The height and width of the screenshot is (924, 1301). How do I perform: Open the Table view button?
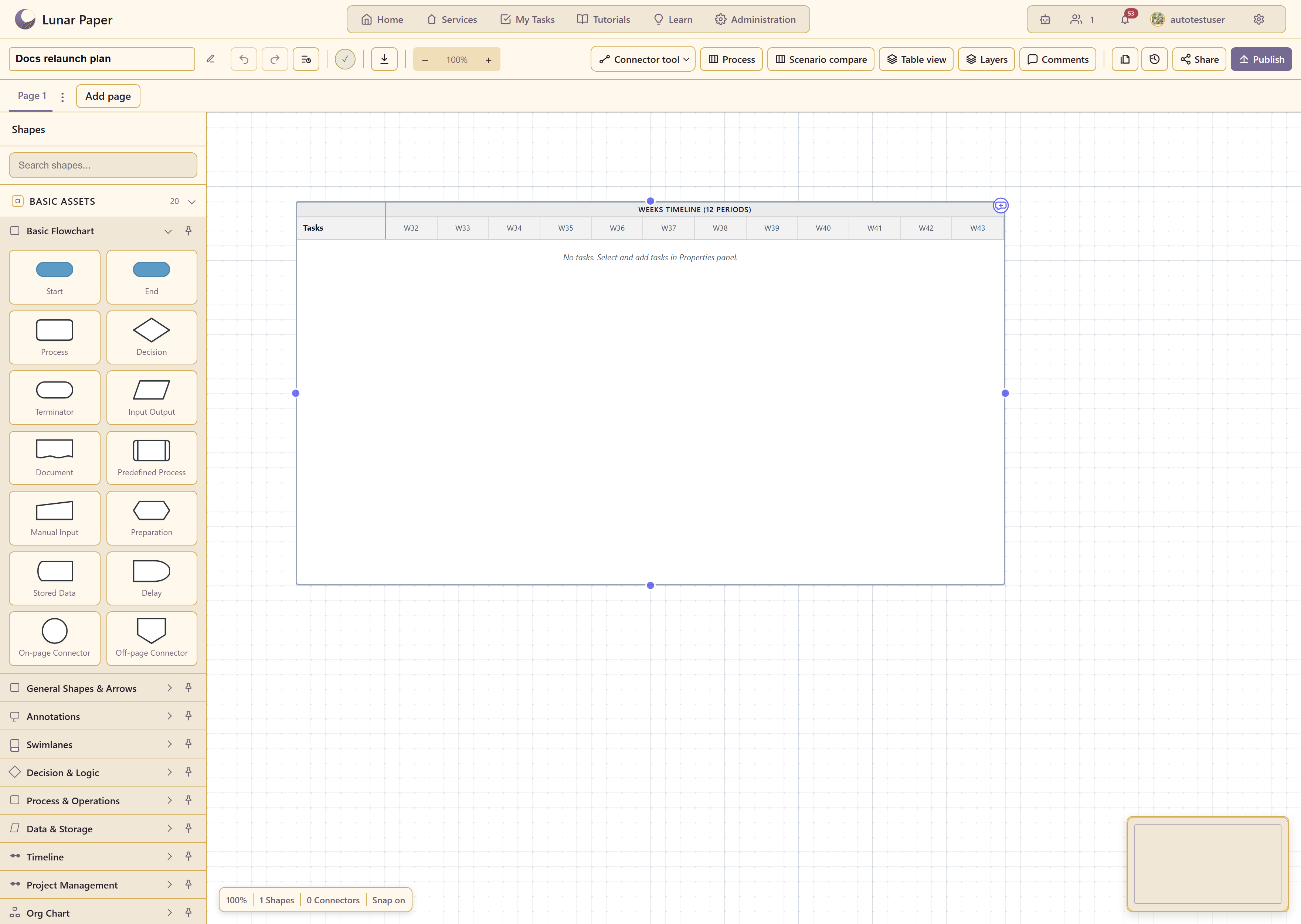tap(916, 59)
